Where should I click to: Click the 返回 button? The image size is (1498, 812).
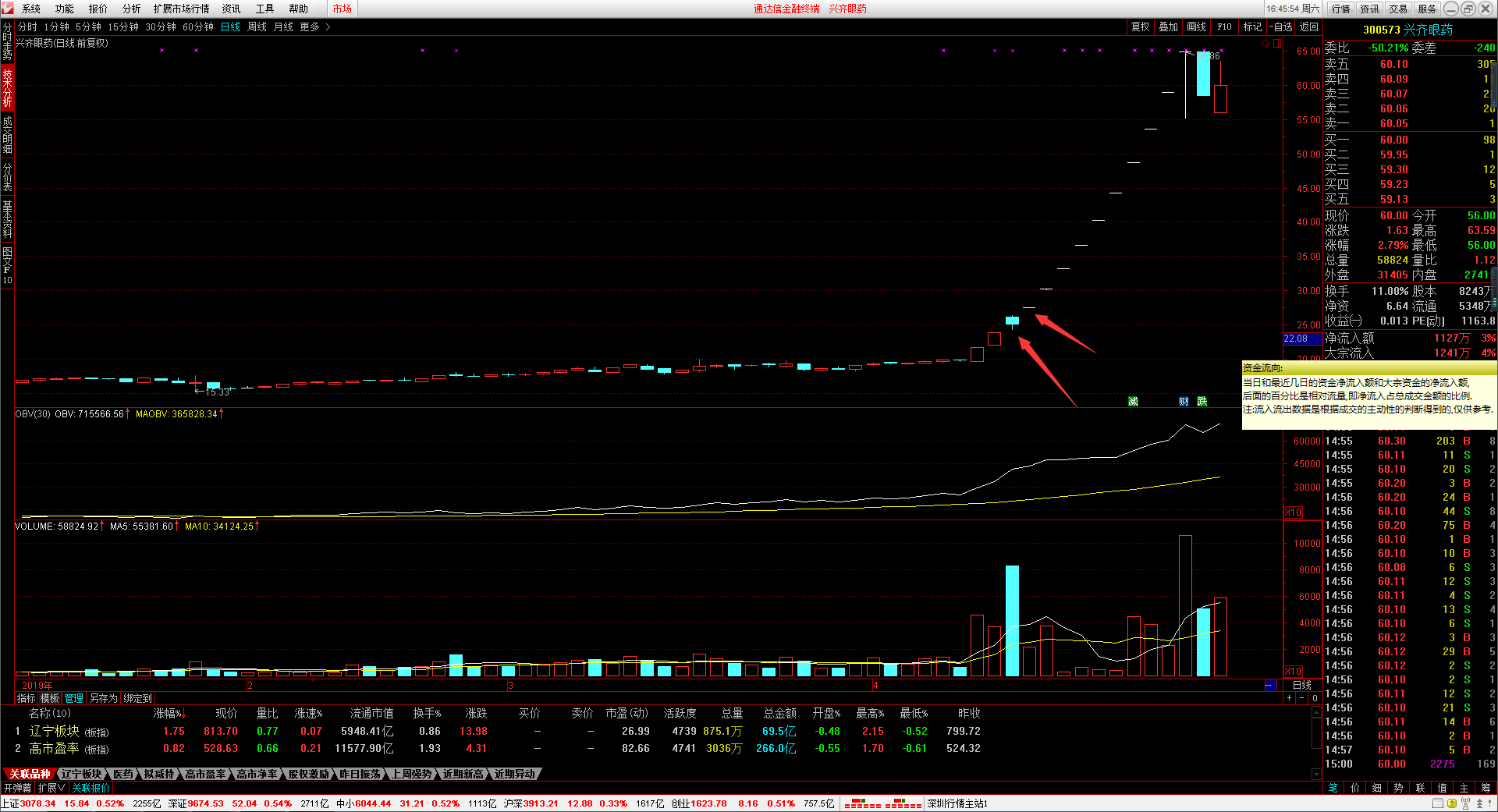tap(1308, 27)
